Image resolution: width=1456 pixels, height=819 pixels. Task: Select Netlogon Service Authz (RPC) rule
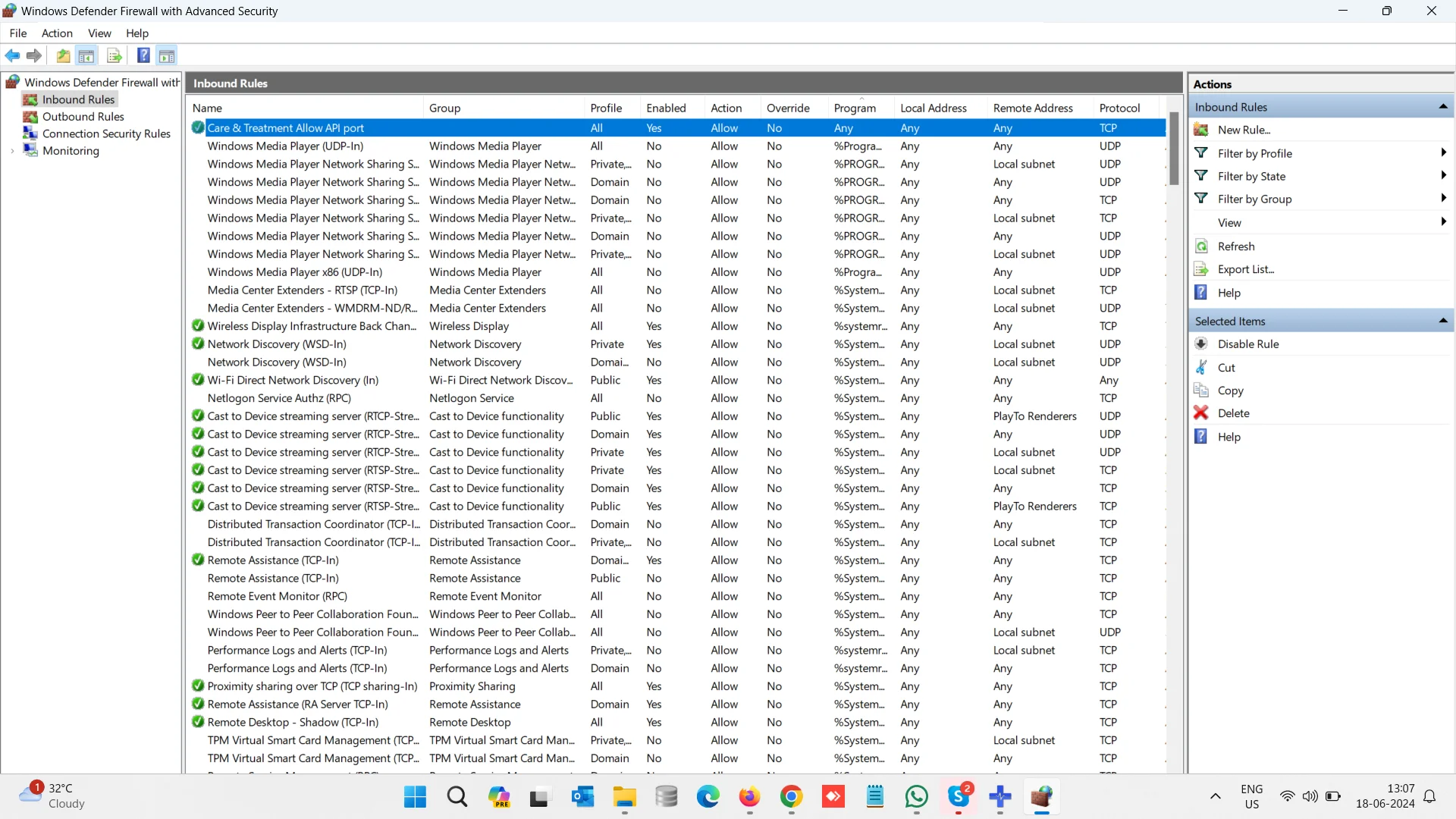click(676, 398)
